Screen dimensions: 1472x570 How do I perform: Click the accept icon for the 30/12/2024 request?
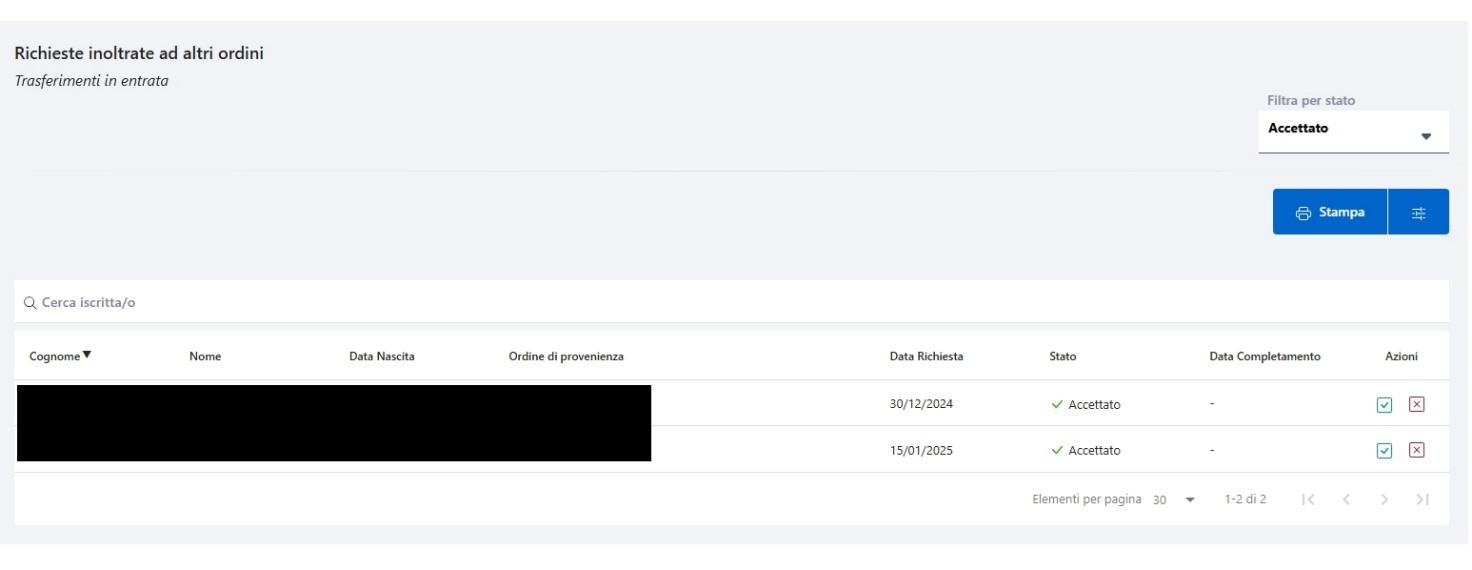coord(1384,404)
